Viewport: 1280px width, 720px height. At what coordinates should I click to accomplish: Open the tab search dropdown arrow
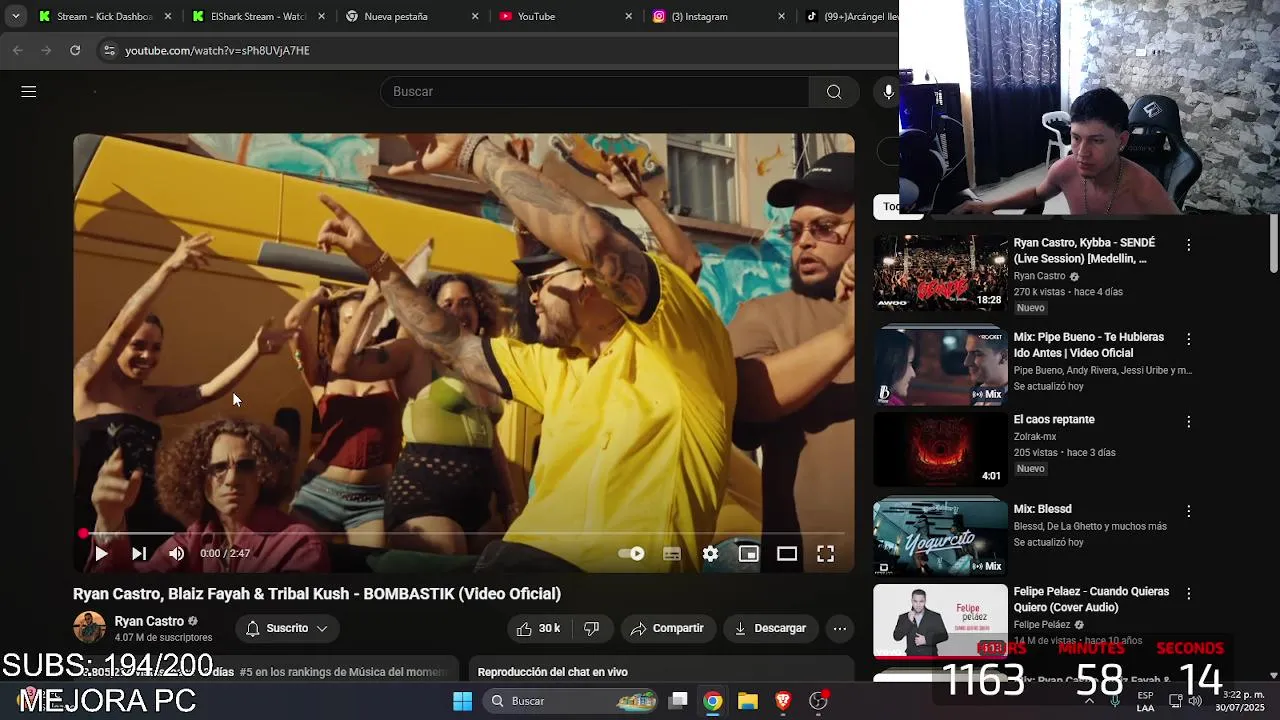click(16, 16)
